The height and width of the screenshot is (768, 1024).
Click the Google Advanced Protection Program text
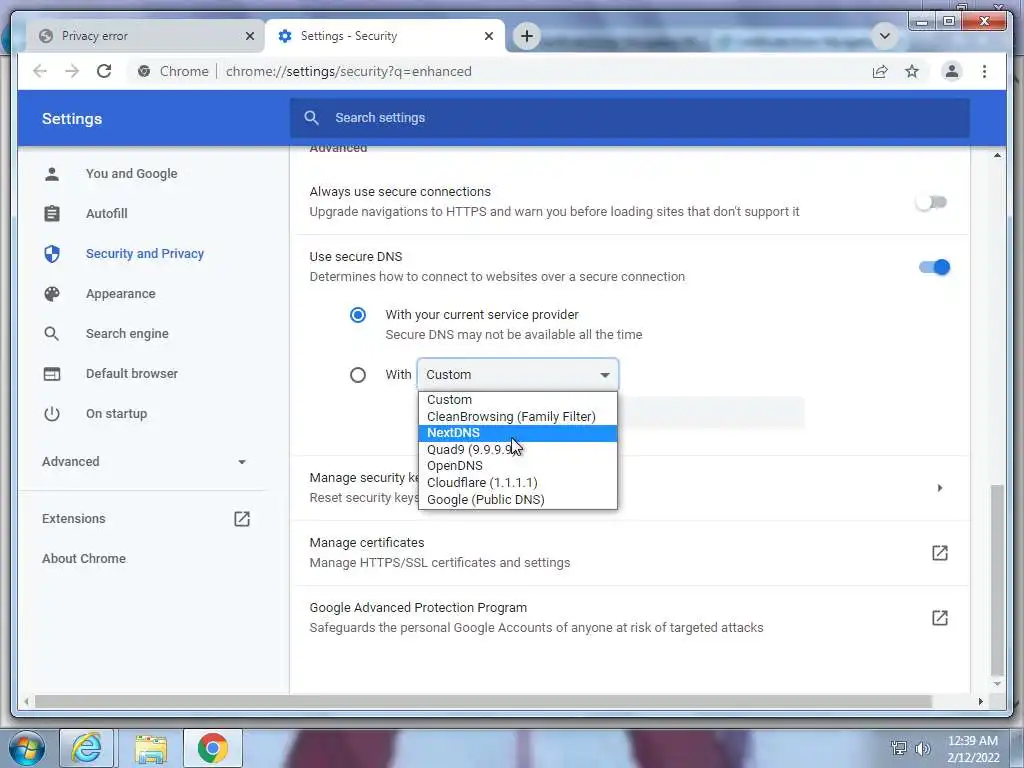418,607
